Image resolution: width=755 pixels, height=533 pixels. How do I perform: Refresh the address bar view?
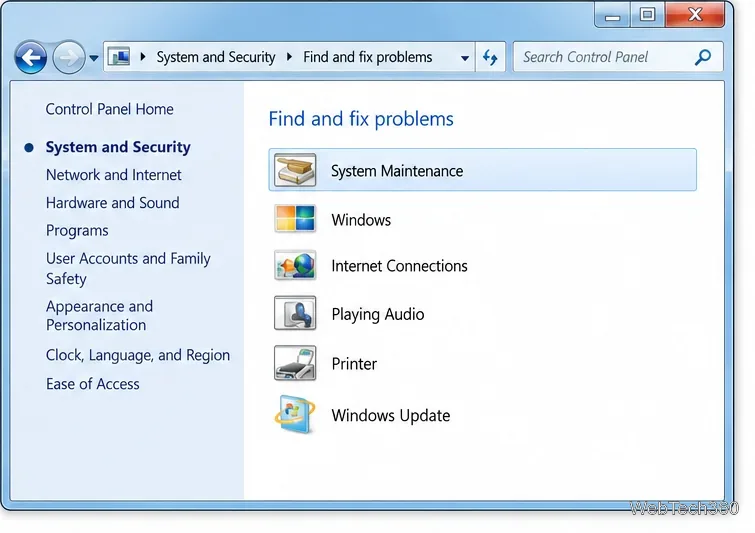(490, 57)
